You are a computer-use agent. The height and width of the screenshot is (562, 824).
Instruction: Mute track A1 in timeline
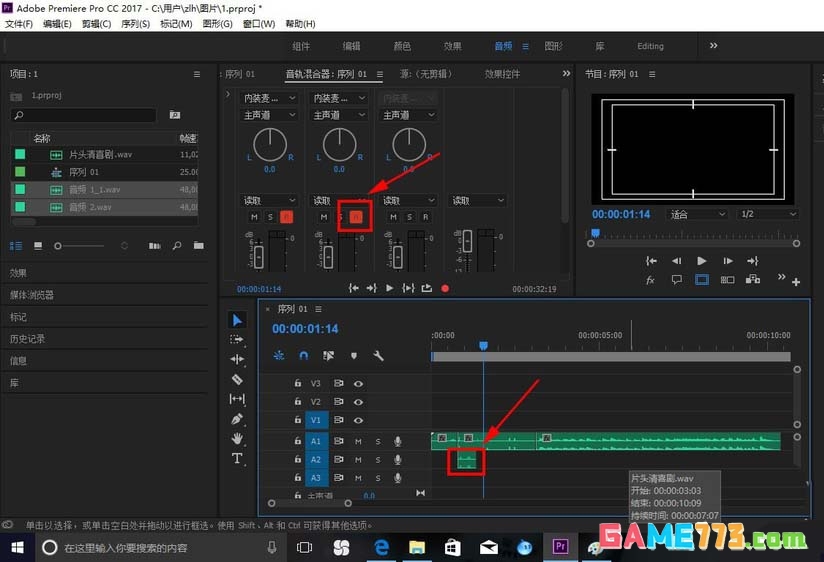(358, 442)
